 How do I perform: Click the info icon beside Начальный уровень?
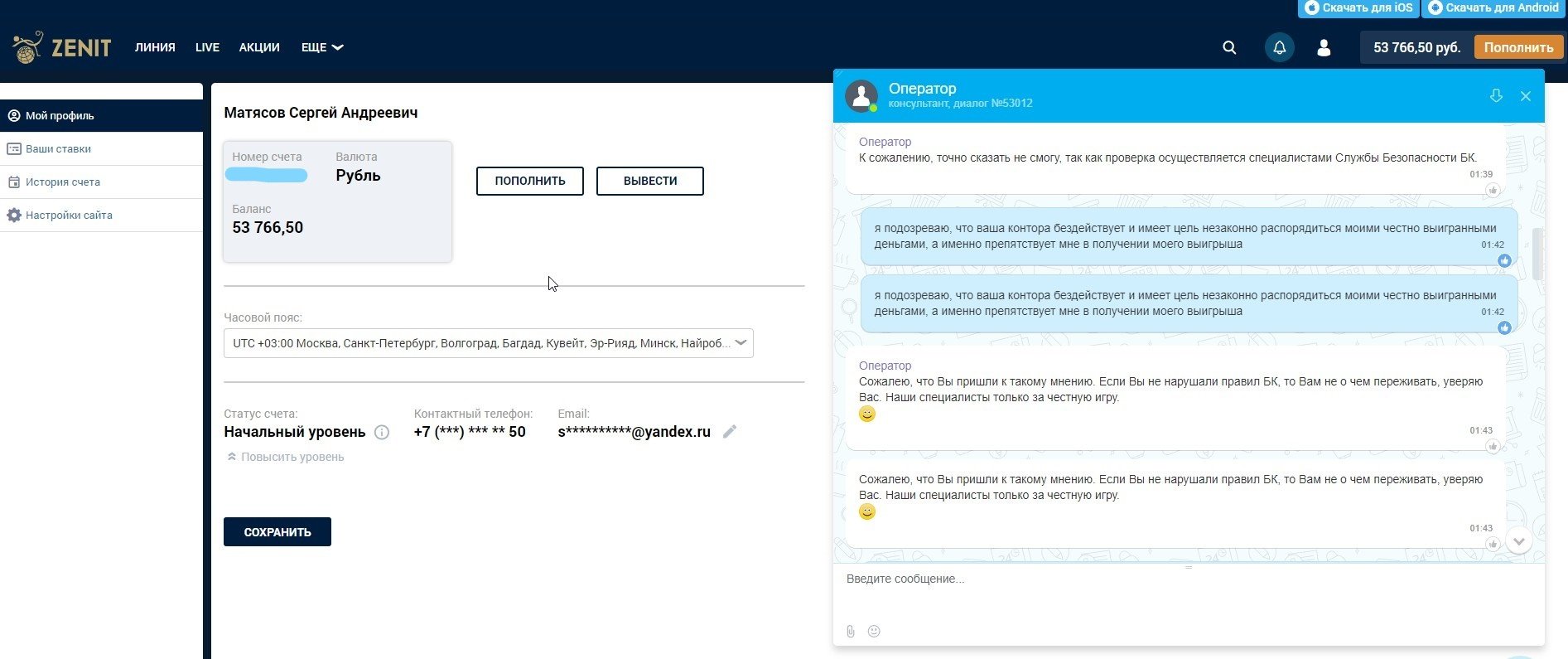pos(382,432)
